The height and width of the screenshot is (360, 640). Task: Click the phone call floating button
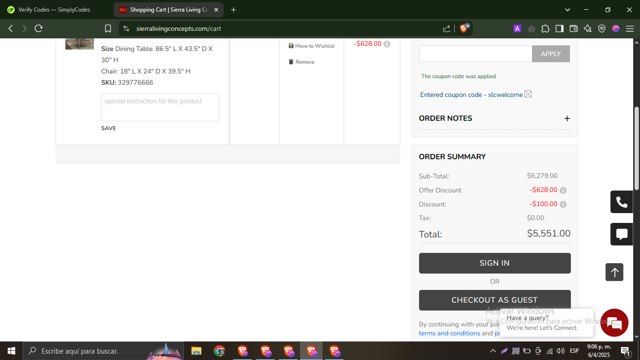click(621, 202)
